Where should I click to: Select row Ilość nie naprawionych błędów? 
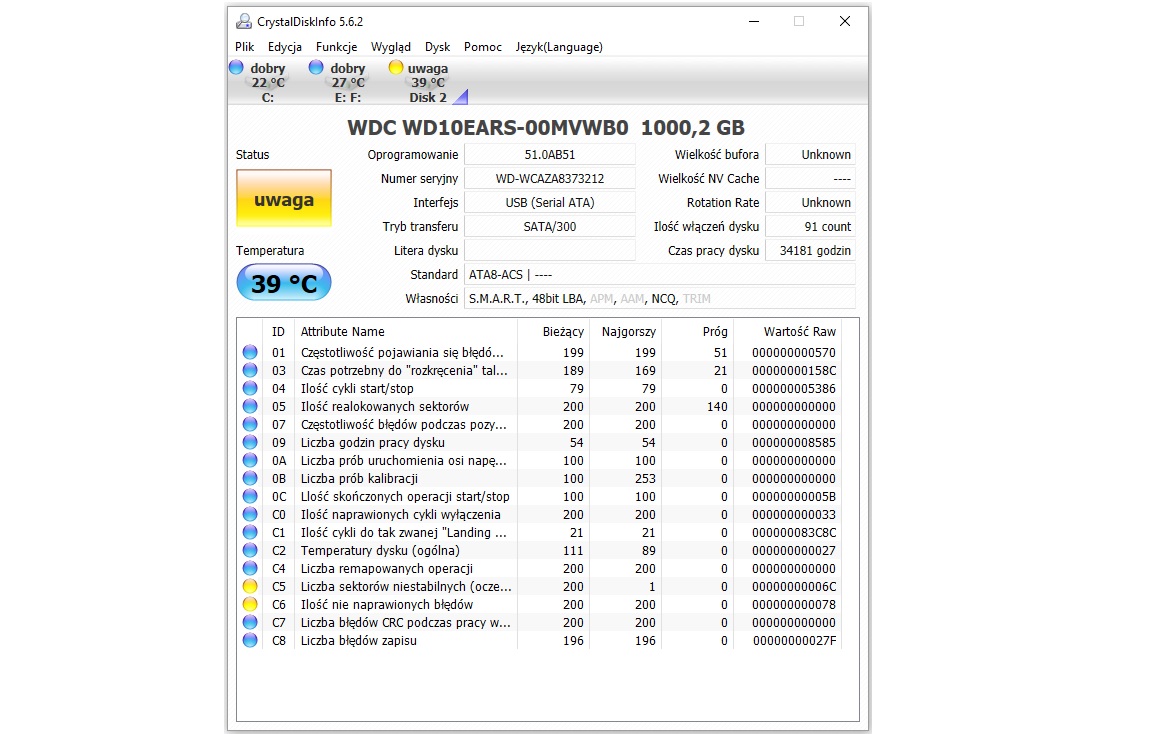(x=540, y=604)
